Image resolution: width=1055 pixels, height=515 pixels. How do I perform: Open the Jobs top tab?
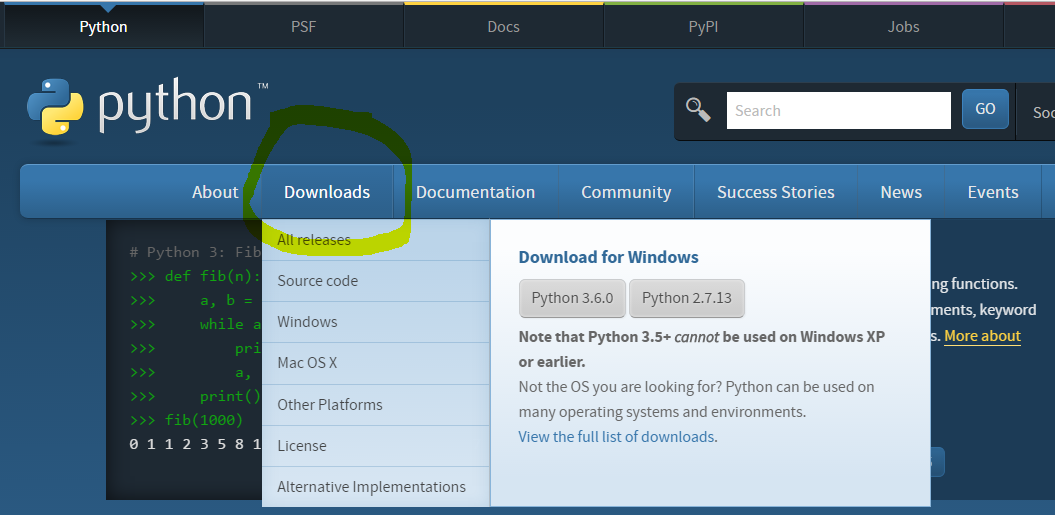[x=903, y=27]
